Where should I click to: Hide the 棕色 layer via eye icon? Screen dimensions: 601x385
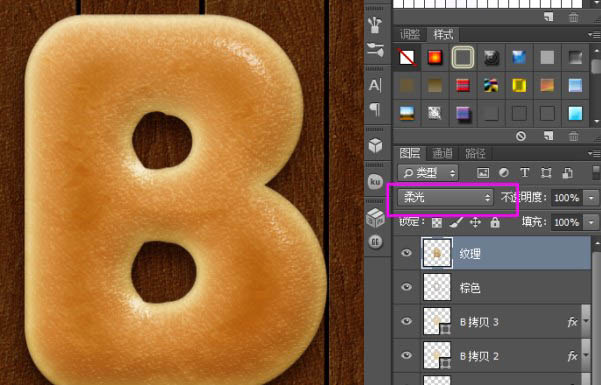click(406, 287)
